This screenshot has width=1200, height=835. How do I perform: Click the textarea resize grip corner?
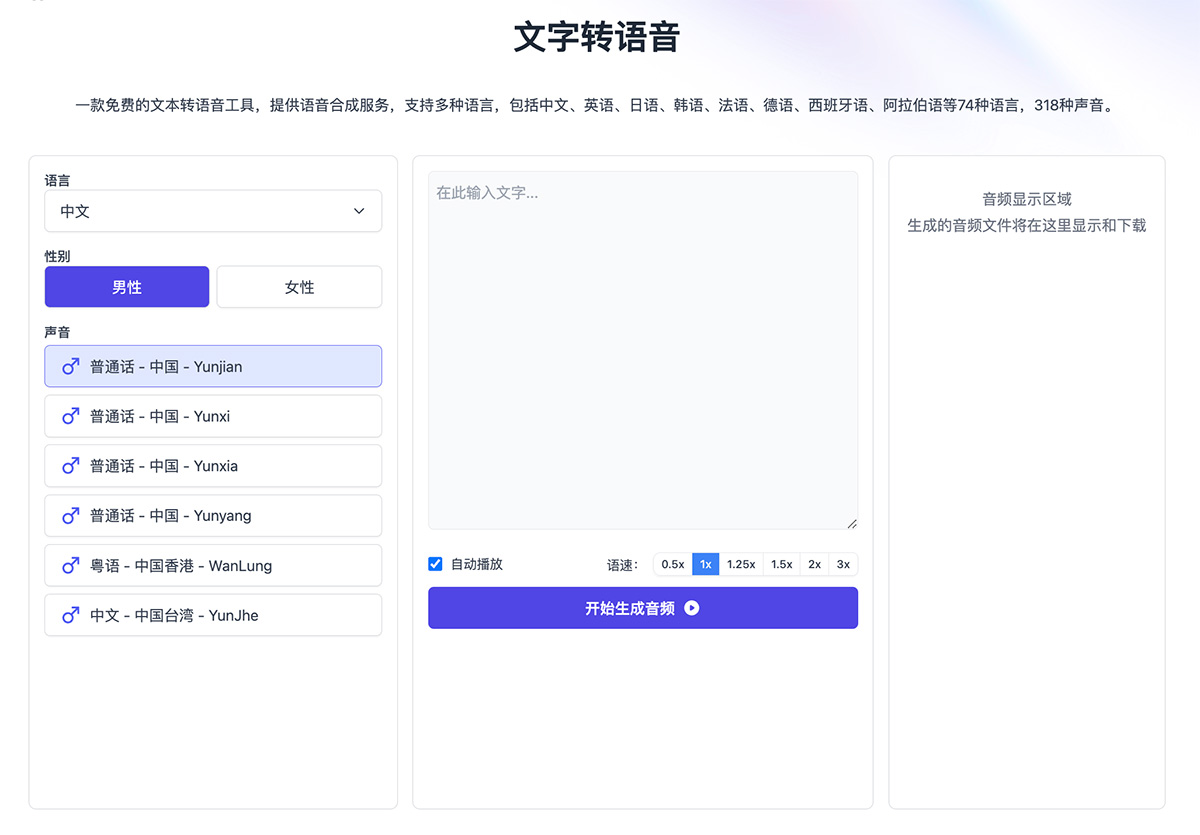852,523
